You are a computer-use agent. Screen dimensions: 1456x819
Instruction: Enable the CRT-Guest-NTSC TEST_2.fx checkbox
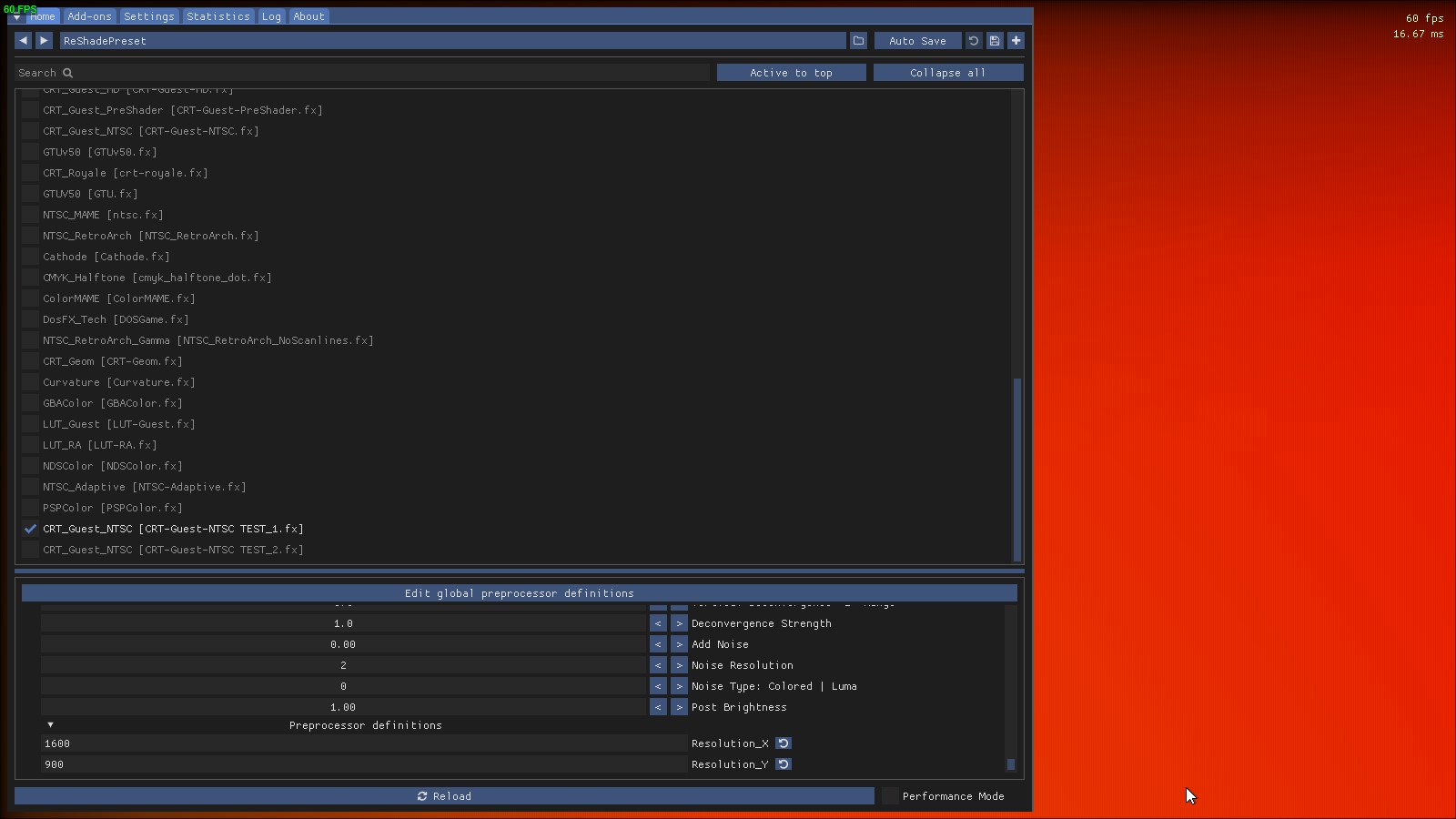click(30, 550)
